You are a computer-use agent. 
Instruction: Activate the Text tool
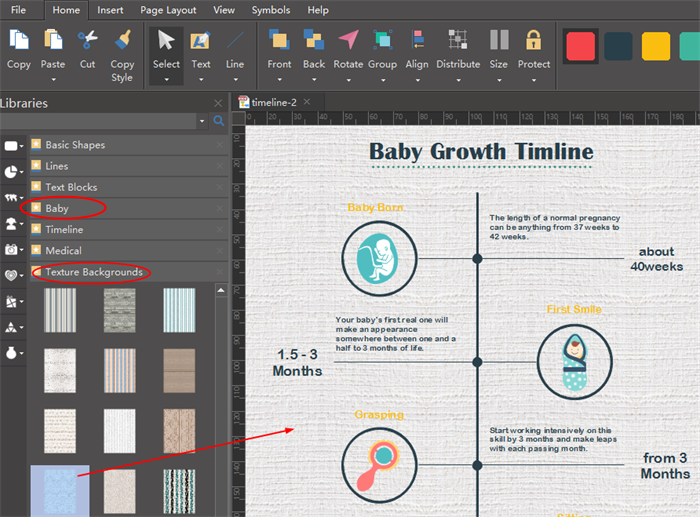tap(201, 41)
